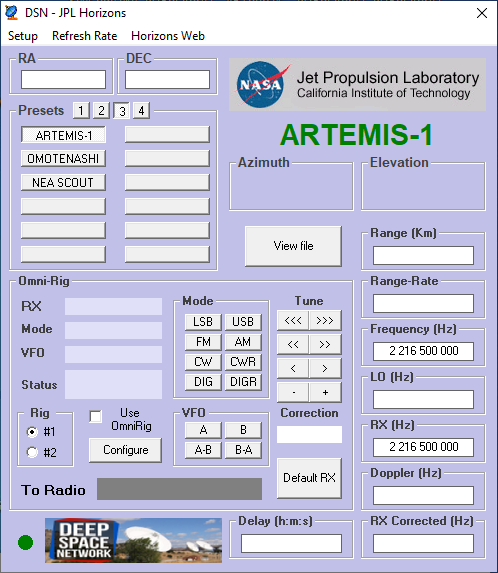Open the Setup menu
Viewport: 498px width, 573px height.
coord(23,36)
